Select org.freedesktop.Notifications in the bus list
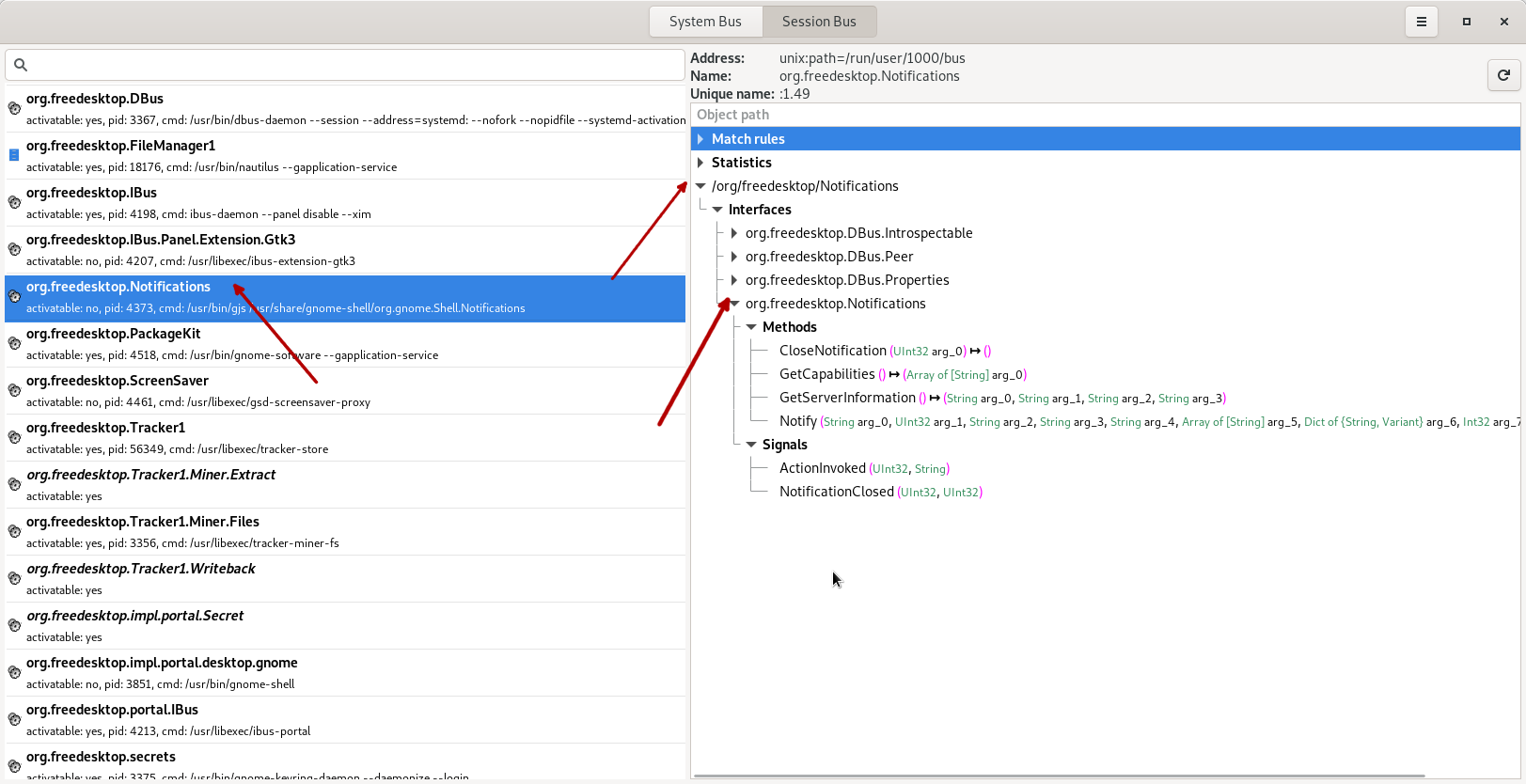This screenshot has width=1526, height=784. coord(345,298)
